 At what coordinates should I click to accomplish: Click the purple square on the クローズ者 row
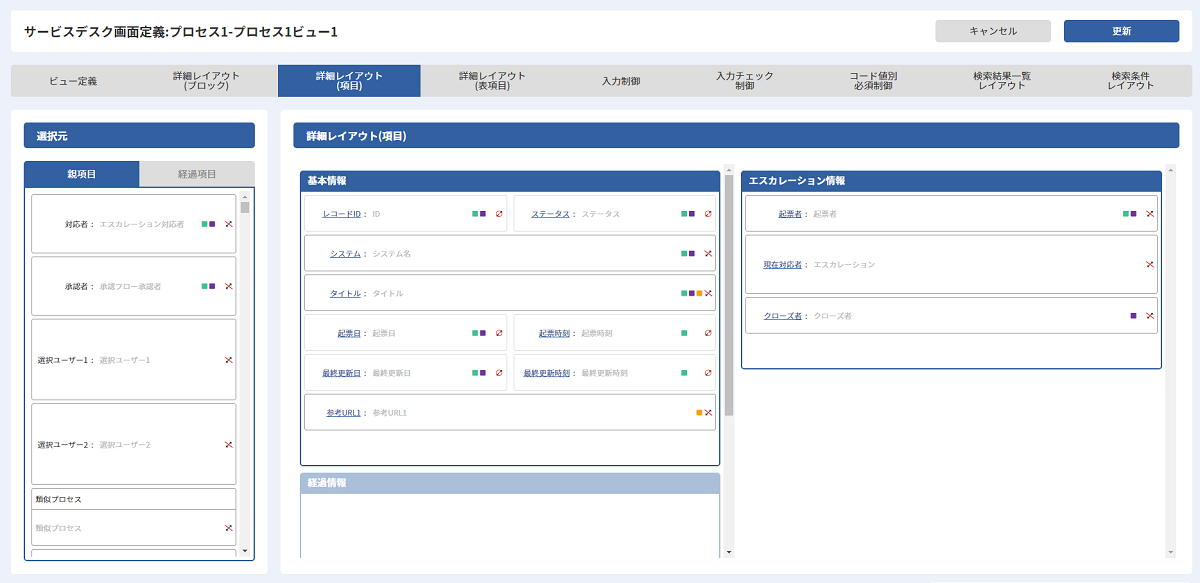click(x=1134, y=316)
